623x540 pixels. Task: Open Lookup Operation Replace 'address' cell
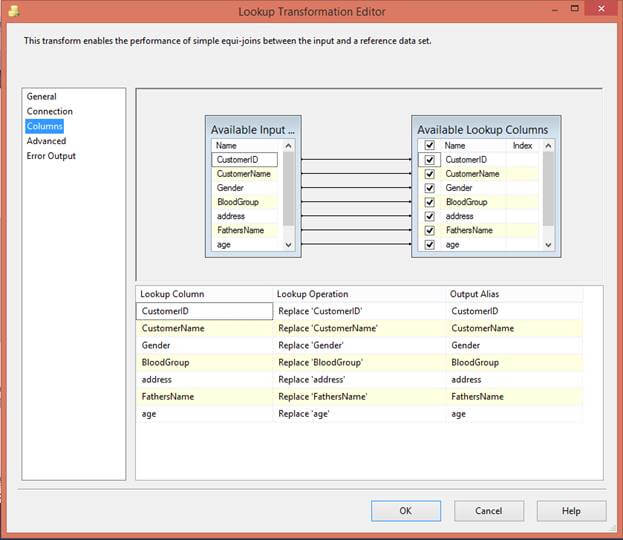pyautogui.click(x=360, y=379)
